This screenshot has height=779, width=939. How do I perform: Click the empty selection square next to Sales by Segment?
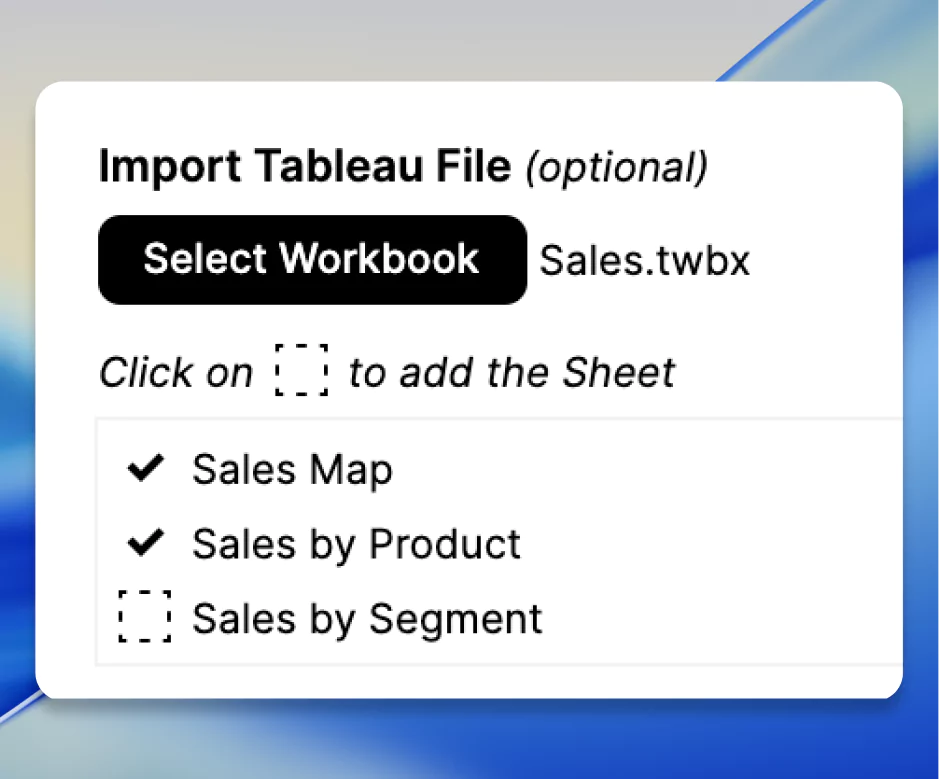(x=145, y=618)
